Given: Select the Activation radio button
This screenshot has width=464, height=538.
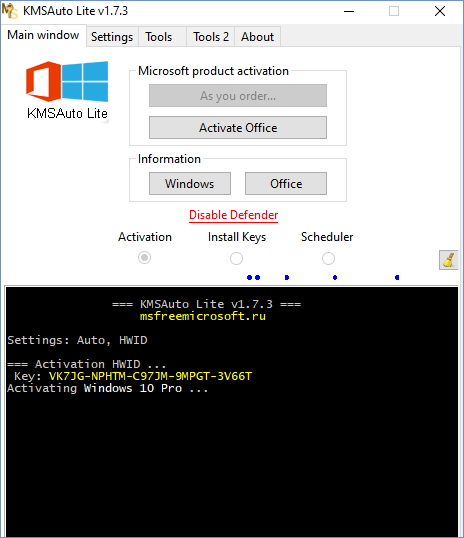Looking at the screenshot, I should tap(144, 257).
